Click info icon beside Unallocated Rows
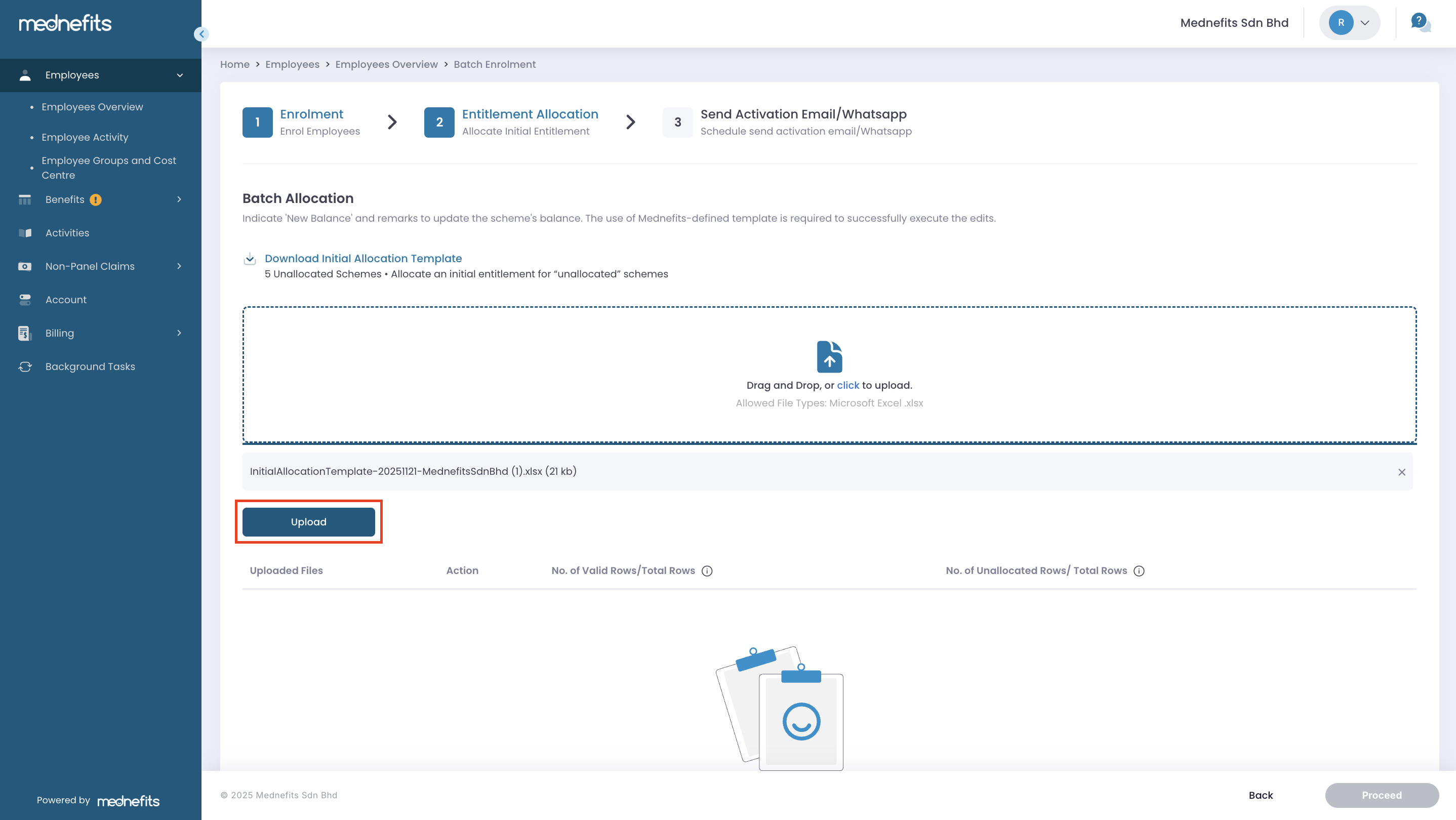Image resolution: width=1456 pixels, height=820 pixels. point(1139,571)
